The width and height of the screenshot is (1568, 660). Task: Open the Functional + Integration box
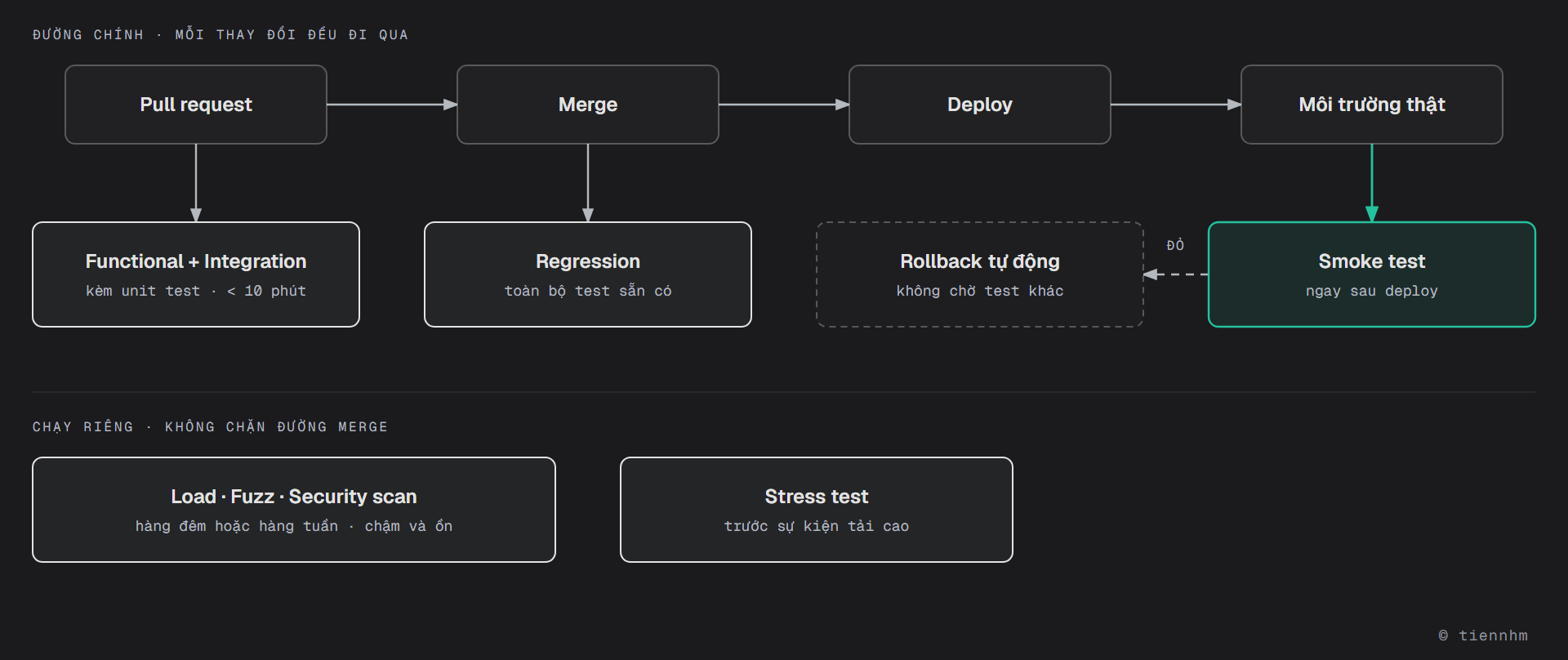point(196,274)
